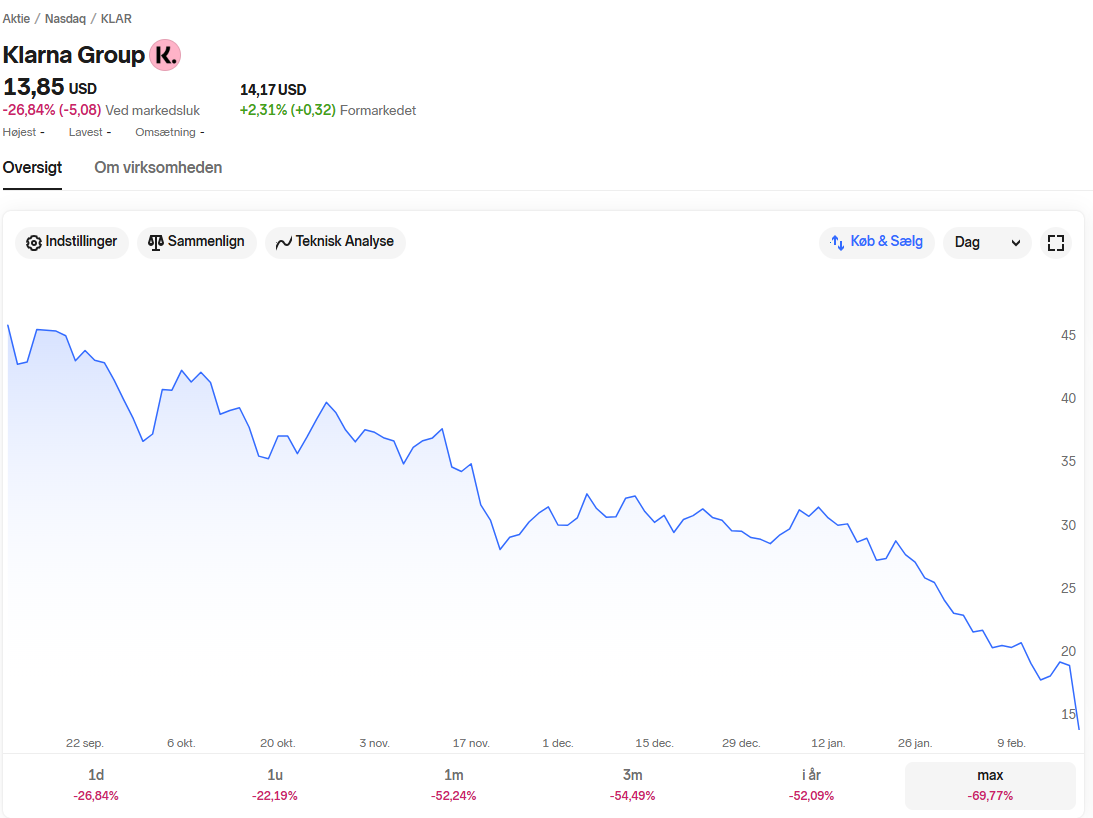Click the Sammenlign compare button

pos(197,243)
